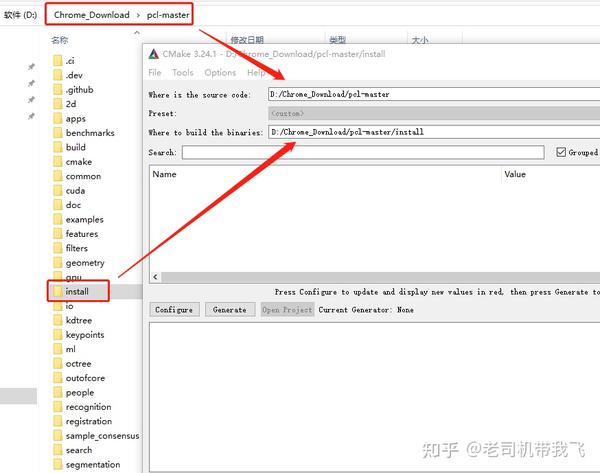
Task: Select the geometry folder icon
Action: point(58,263)
